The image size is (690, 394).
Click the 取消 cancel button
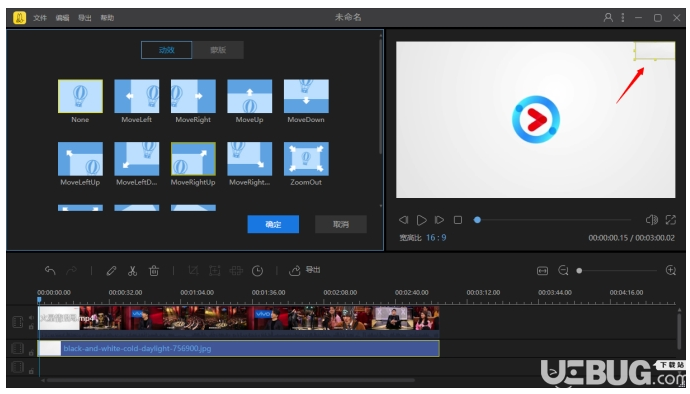pos(341,225)
